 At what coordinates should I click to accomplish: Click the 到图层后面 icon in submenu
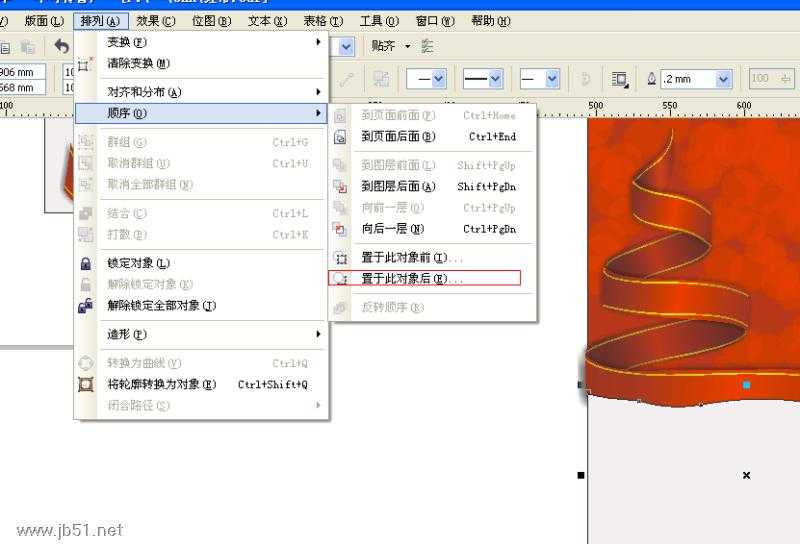tap(340, 187)
